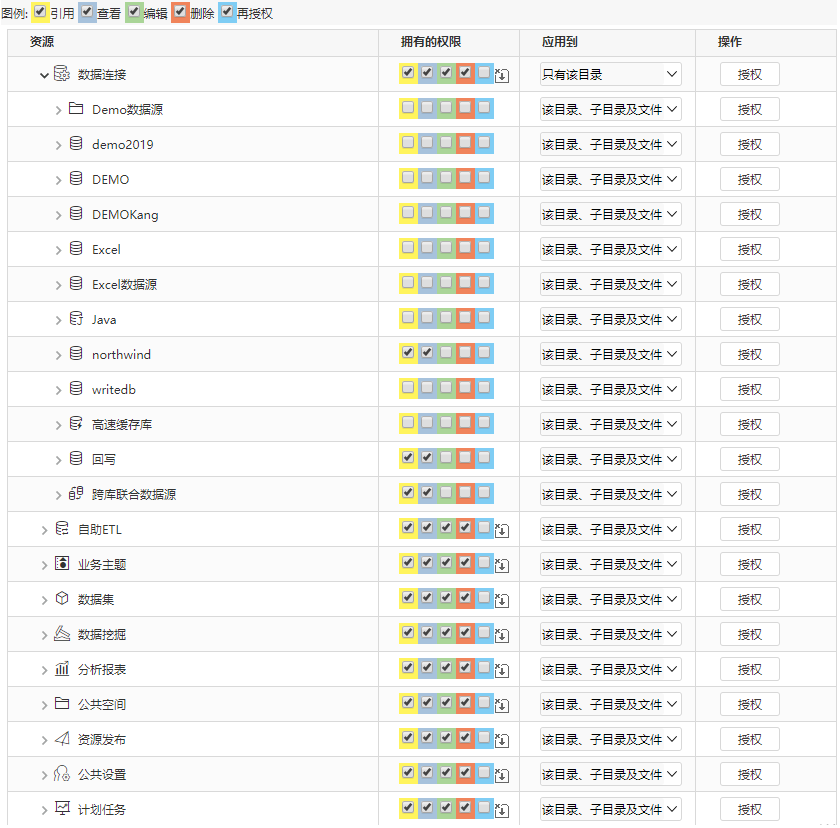Check the 引用 checkbox for Demo数据源
This screenshot has height=828, width=840.
408,107
